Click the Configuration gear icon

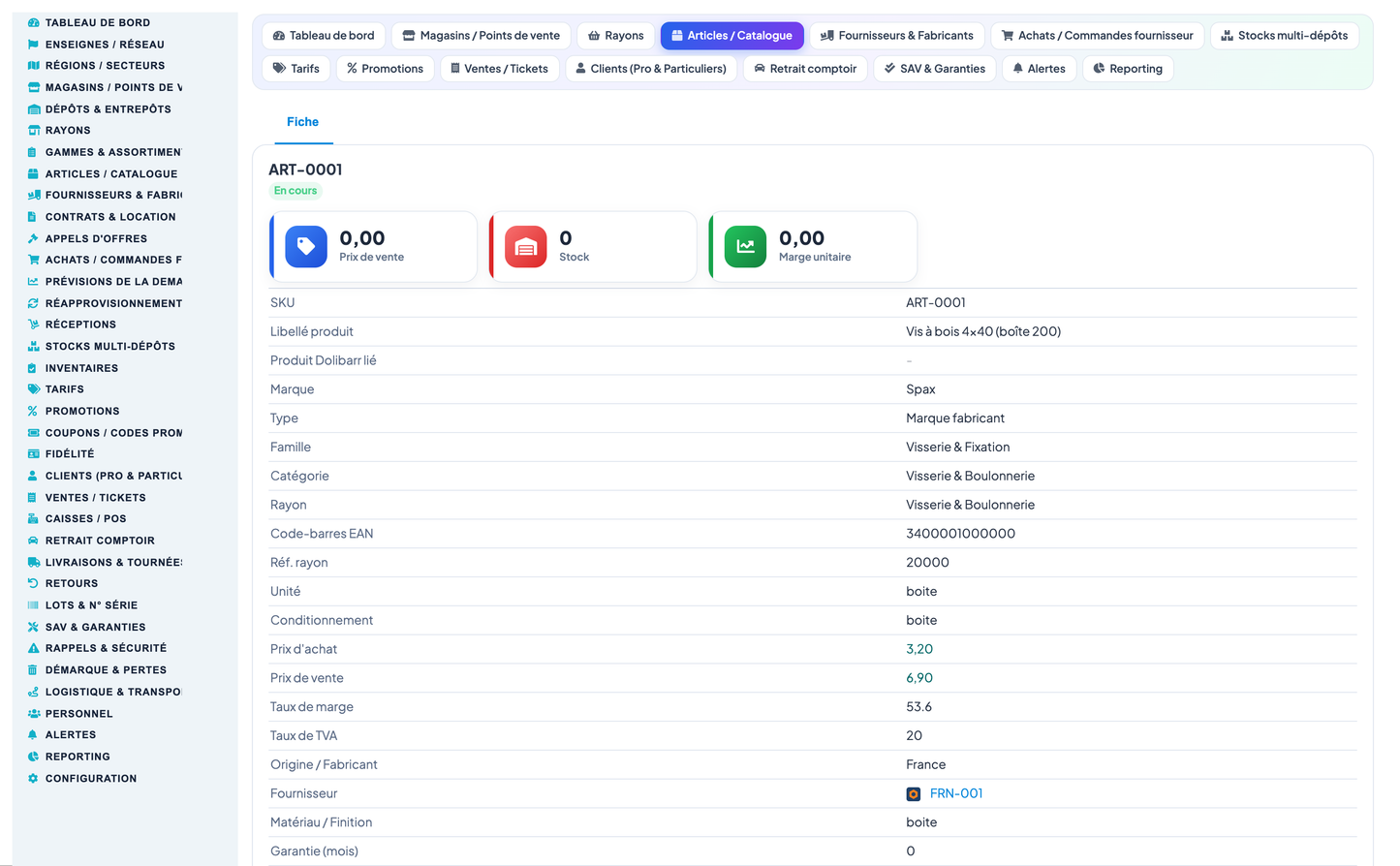pyautogui.click(x=34, y=779)
